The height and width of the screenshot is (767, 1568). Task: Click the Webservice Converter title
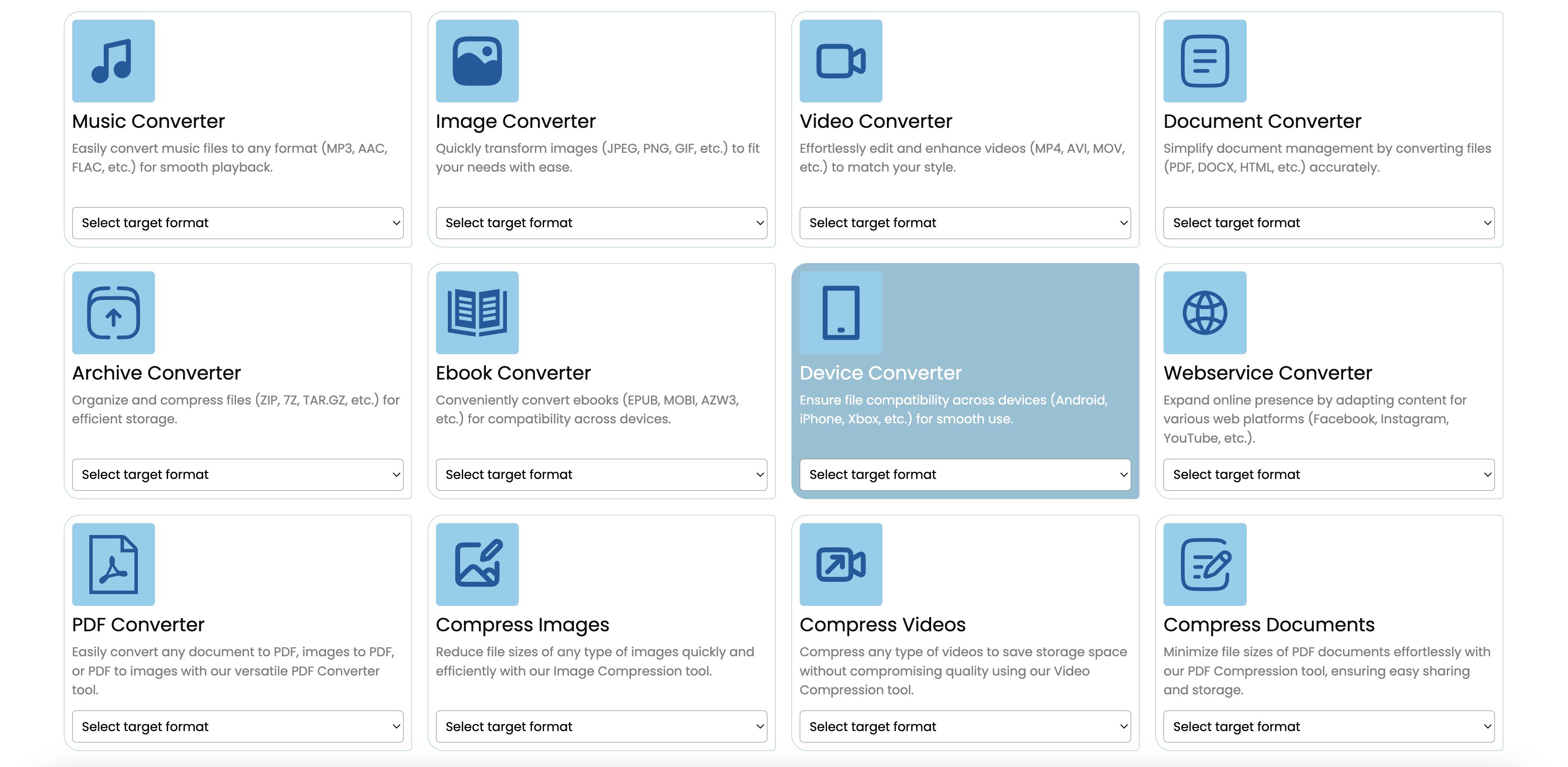(1267, 373)
